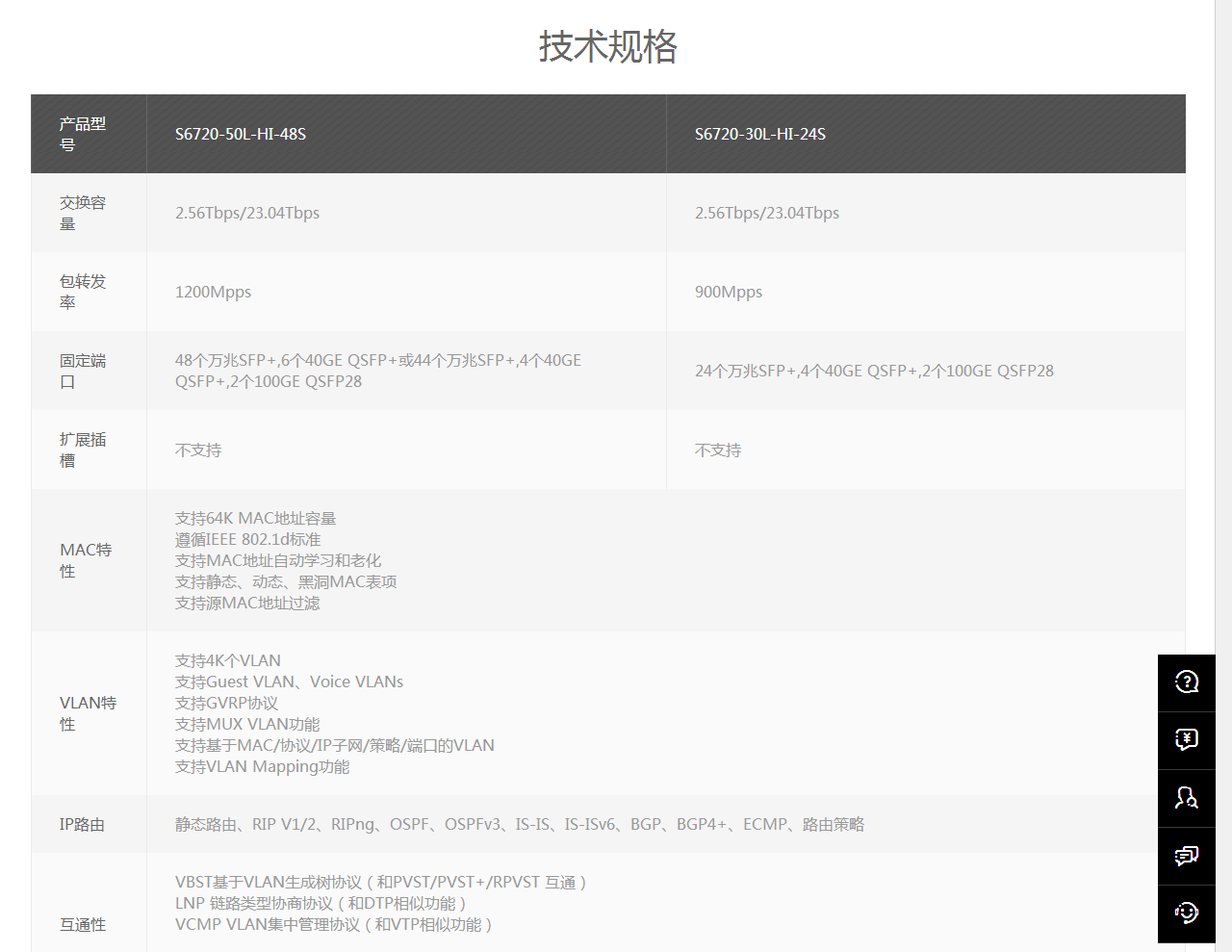1232x952 pixels.
Task: Open the question-mark help icon in sidebar
Action: tap(1187, 682)
